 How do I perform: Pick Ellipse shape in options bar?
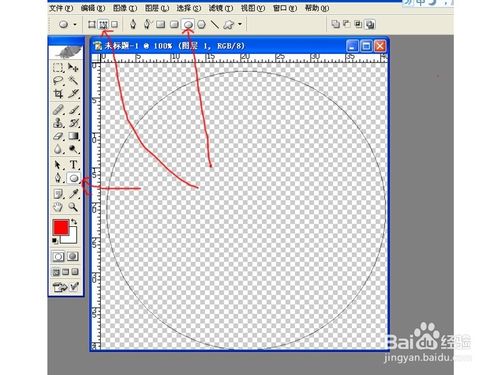coord(188,24)
